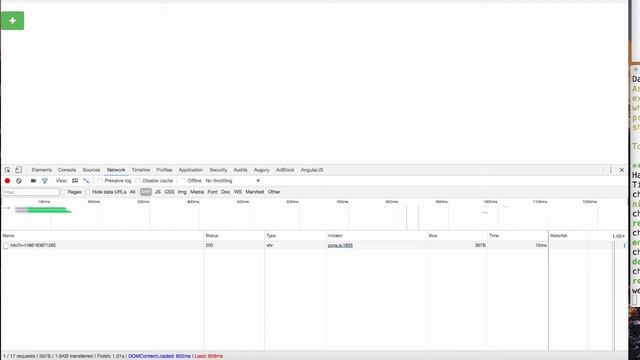
Task: Sort requests by the Size column header
Action: tap(457, 236)
